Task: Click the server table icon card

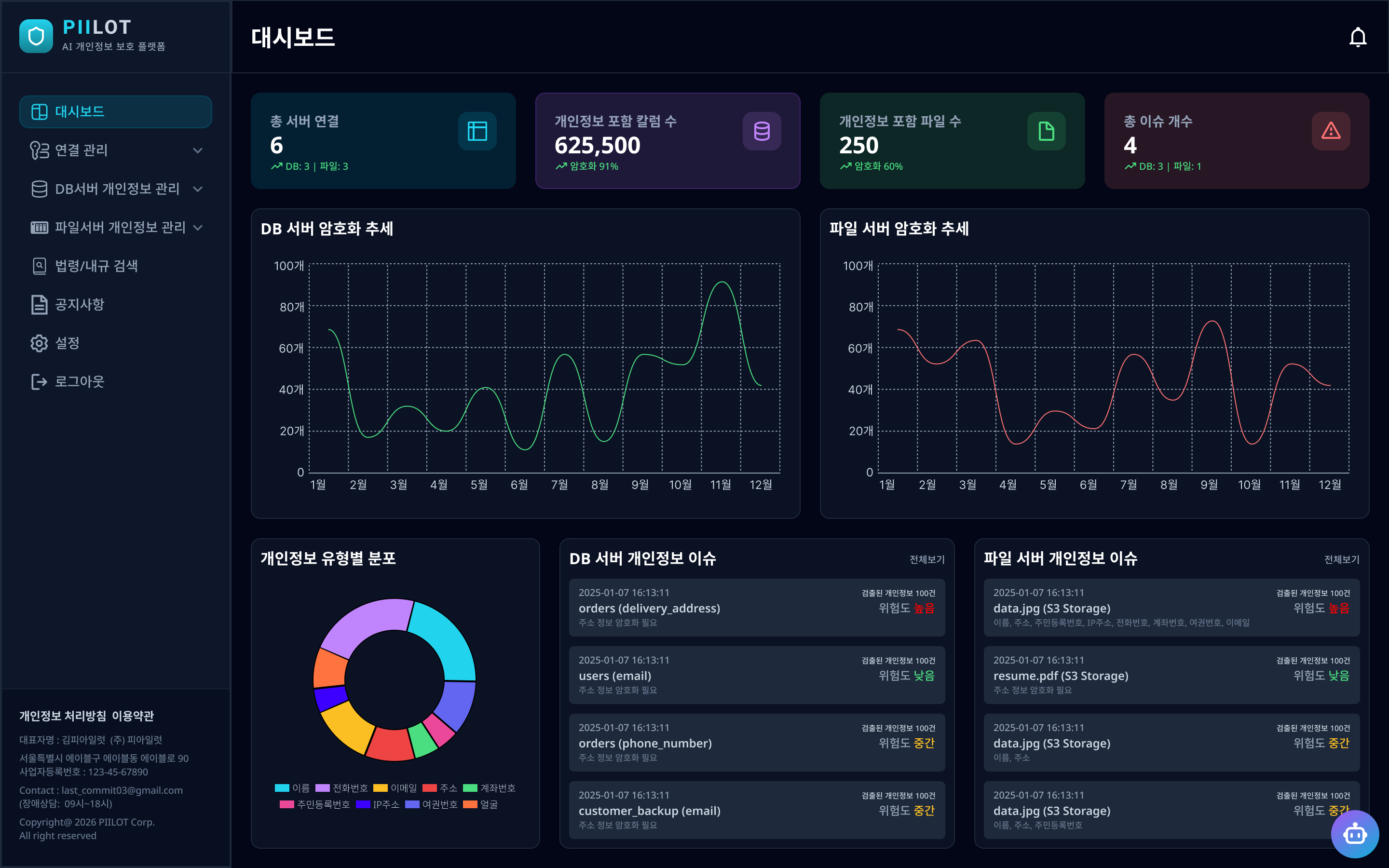Action: point(477,131)
